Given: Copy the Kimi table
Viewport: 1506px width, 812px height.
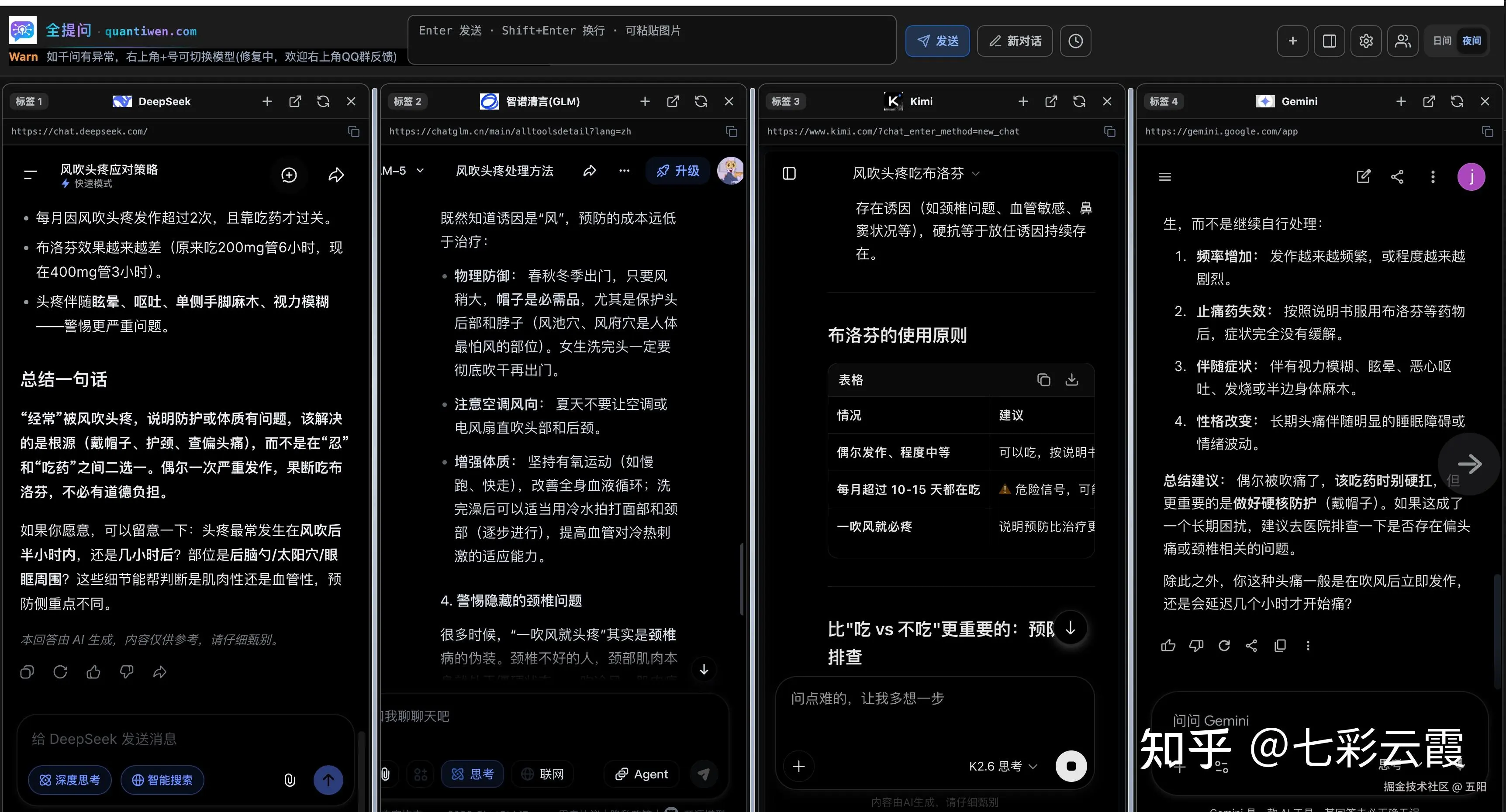Looking at the screenshot, I should click(x=1043, y=380).
